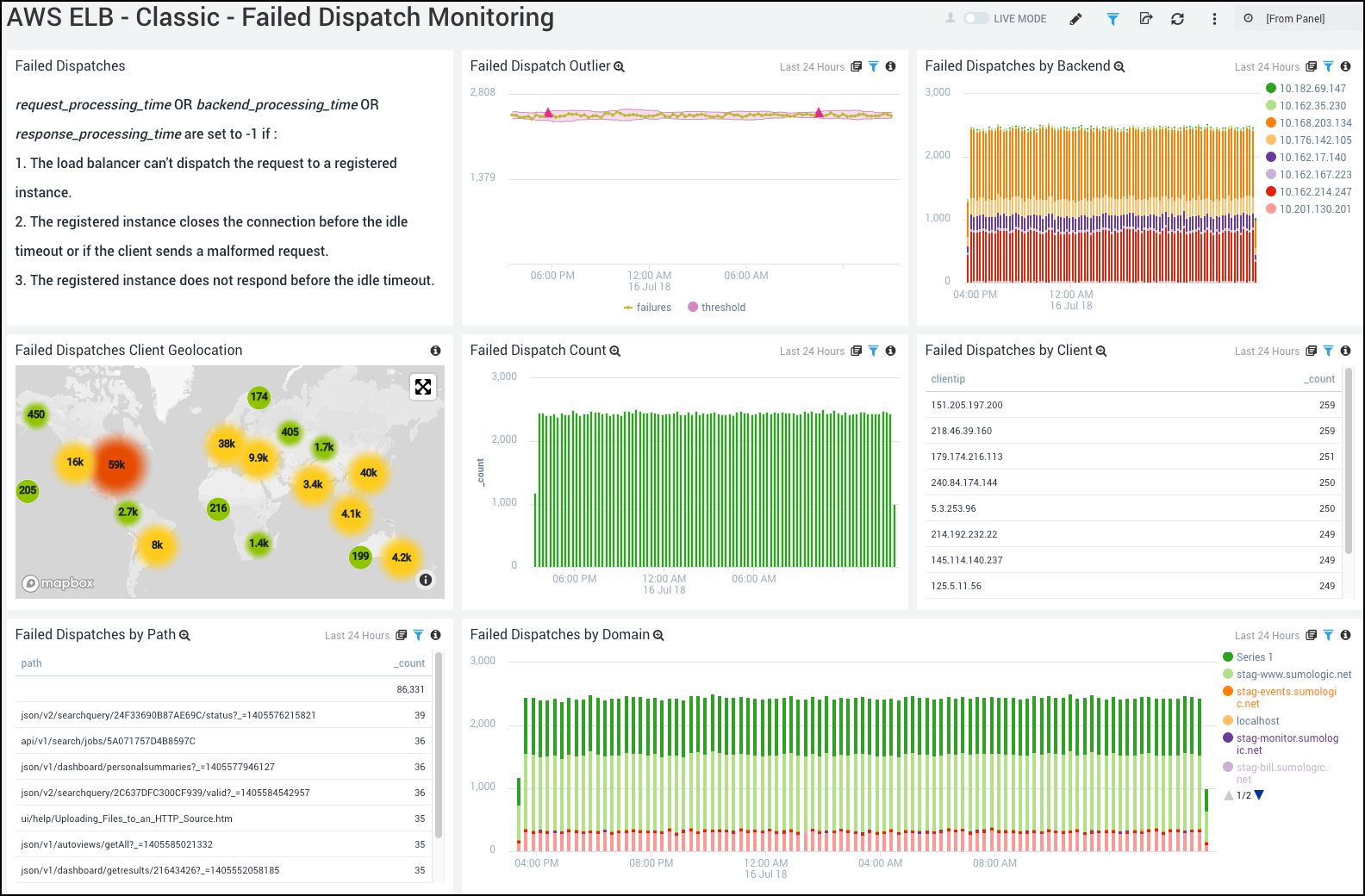This screenshot has height=896, width=1365.
Task: Refresh the dashboard with the refresh icon
Action: (x=1177, y=19)
